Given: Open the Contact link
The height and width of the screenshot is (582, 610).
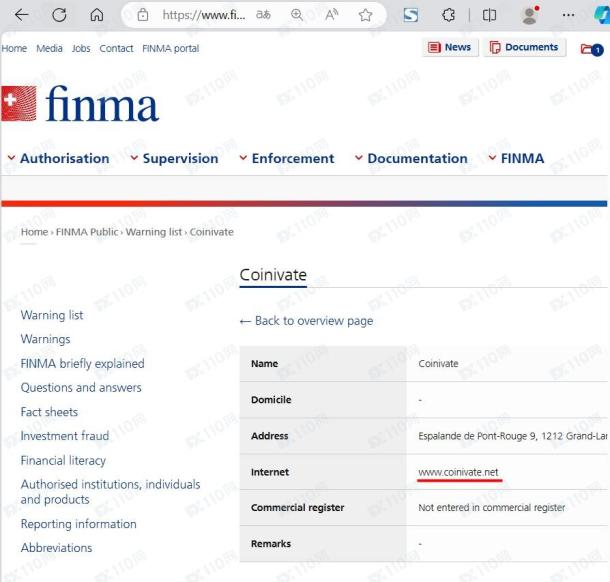Looking at the screenshot, I should [116, 48].
